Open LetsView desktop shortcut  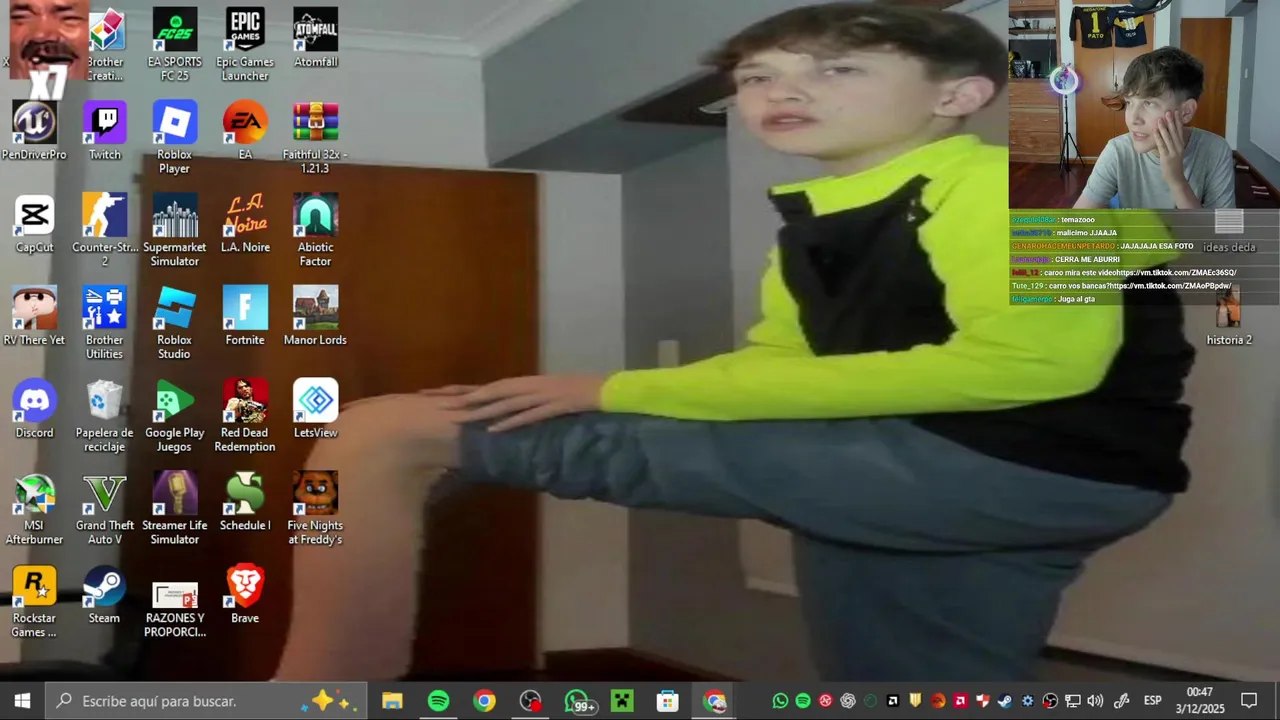pyautogui.click(x=315, y=410)
